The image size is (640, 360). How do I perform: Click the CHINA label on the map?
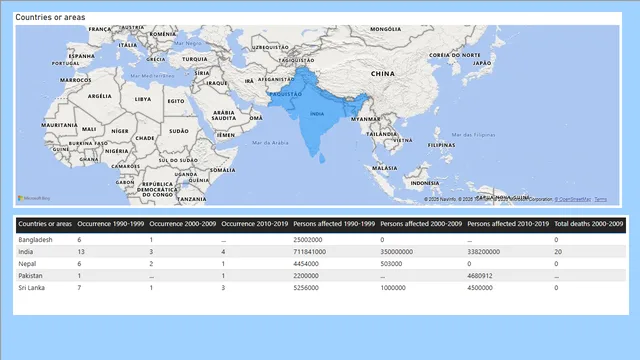tap(383, 73)
